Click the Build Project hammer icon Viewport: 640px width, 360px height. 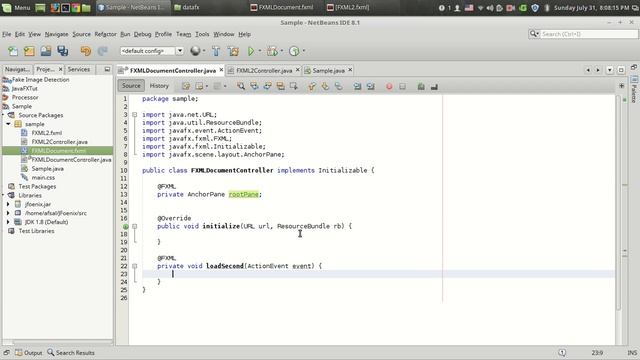pos(216,51)
